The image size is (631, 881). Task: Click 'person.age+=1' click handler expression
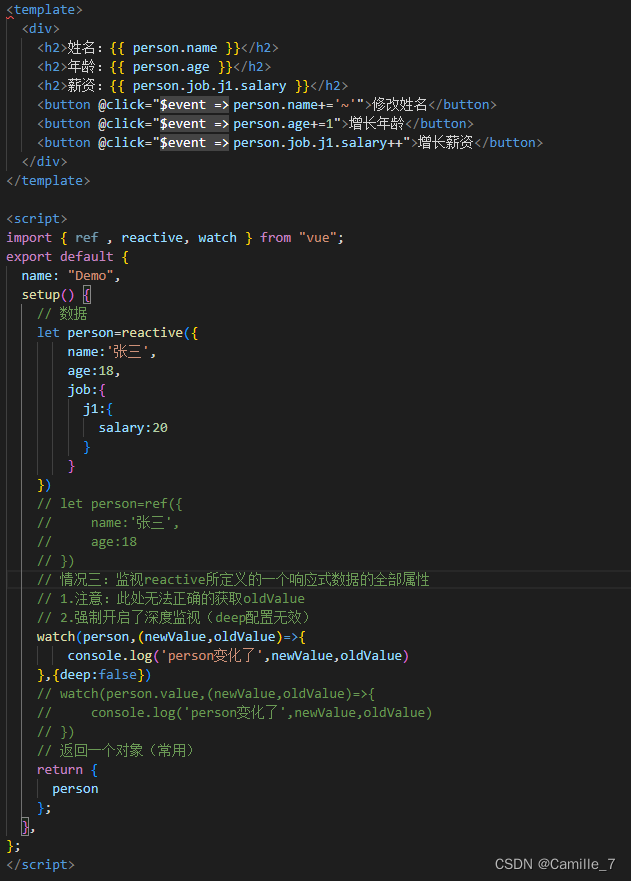(283, 124)
